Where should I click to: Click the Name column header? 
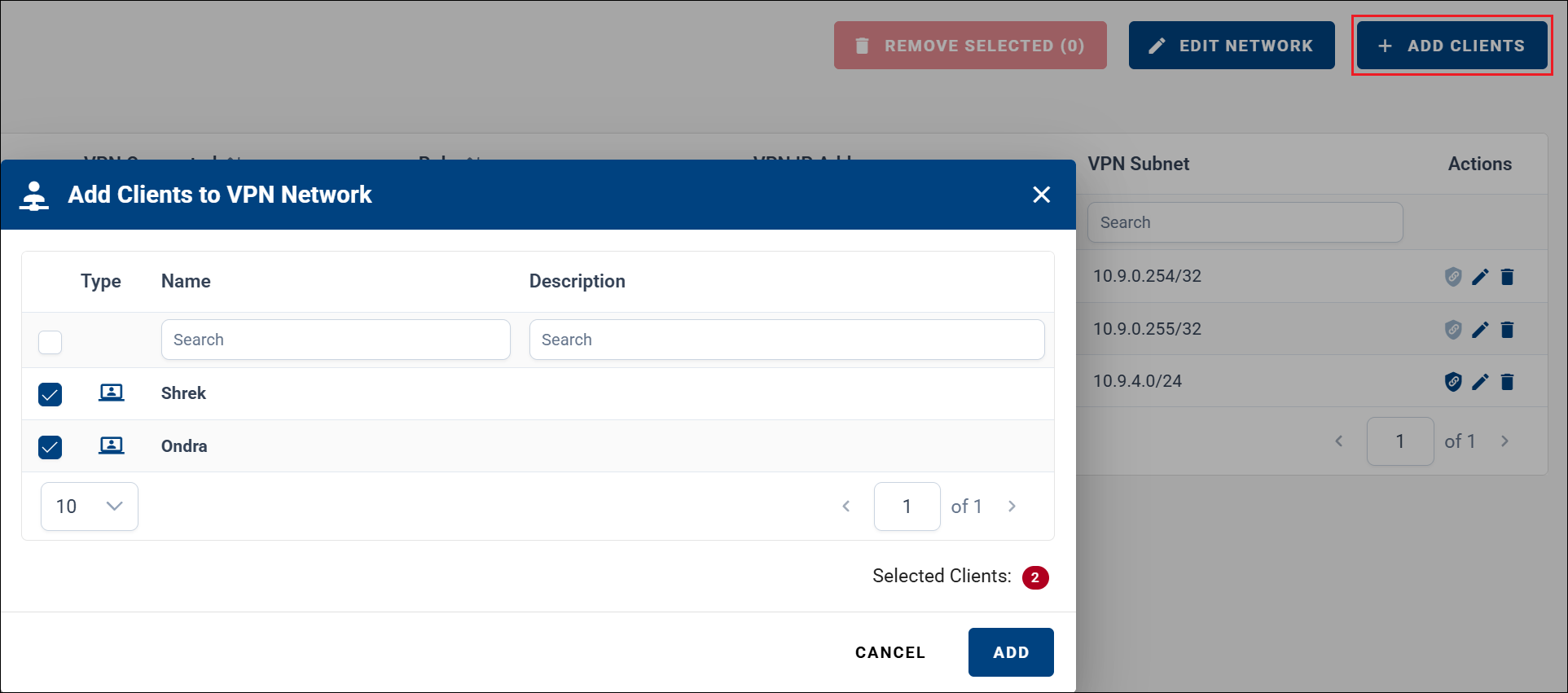coord(186,282)
